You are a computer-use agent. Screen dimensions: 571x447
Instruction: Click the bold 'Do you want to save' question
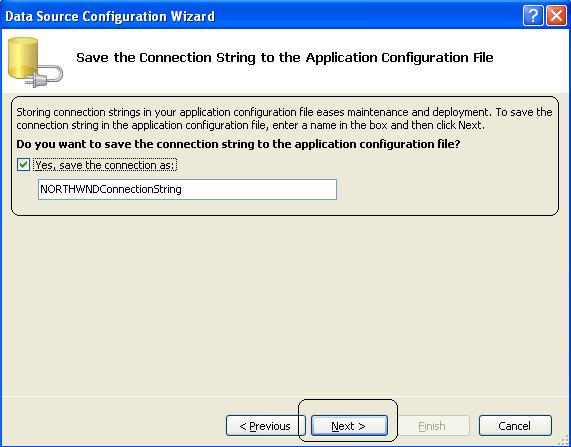pyautogui.click(x=239, y=144)
